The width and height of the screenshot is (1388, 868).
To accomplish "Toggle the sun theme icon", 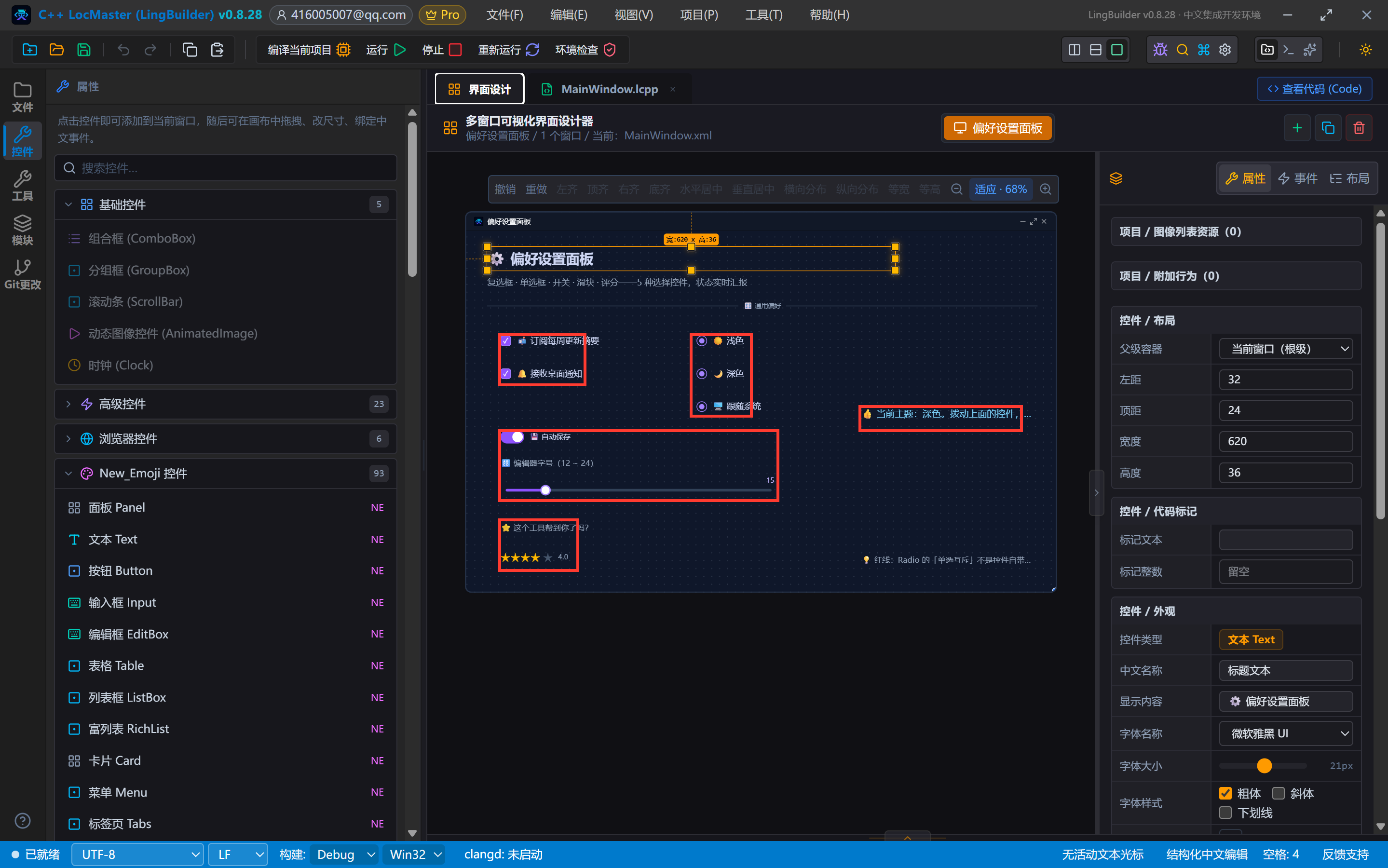I will pyautogui.click(x=1366, y=50).
